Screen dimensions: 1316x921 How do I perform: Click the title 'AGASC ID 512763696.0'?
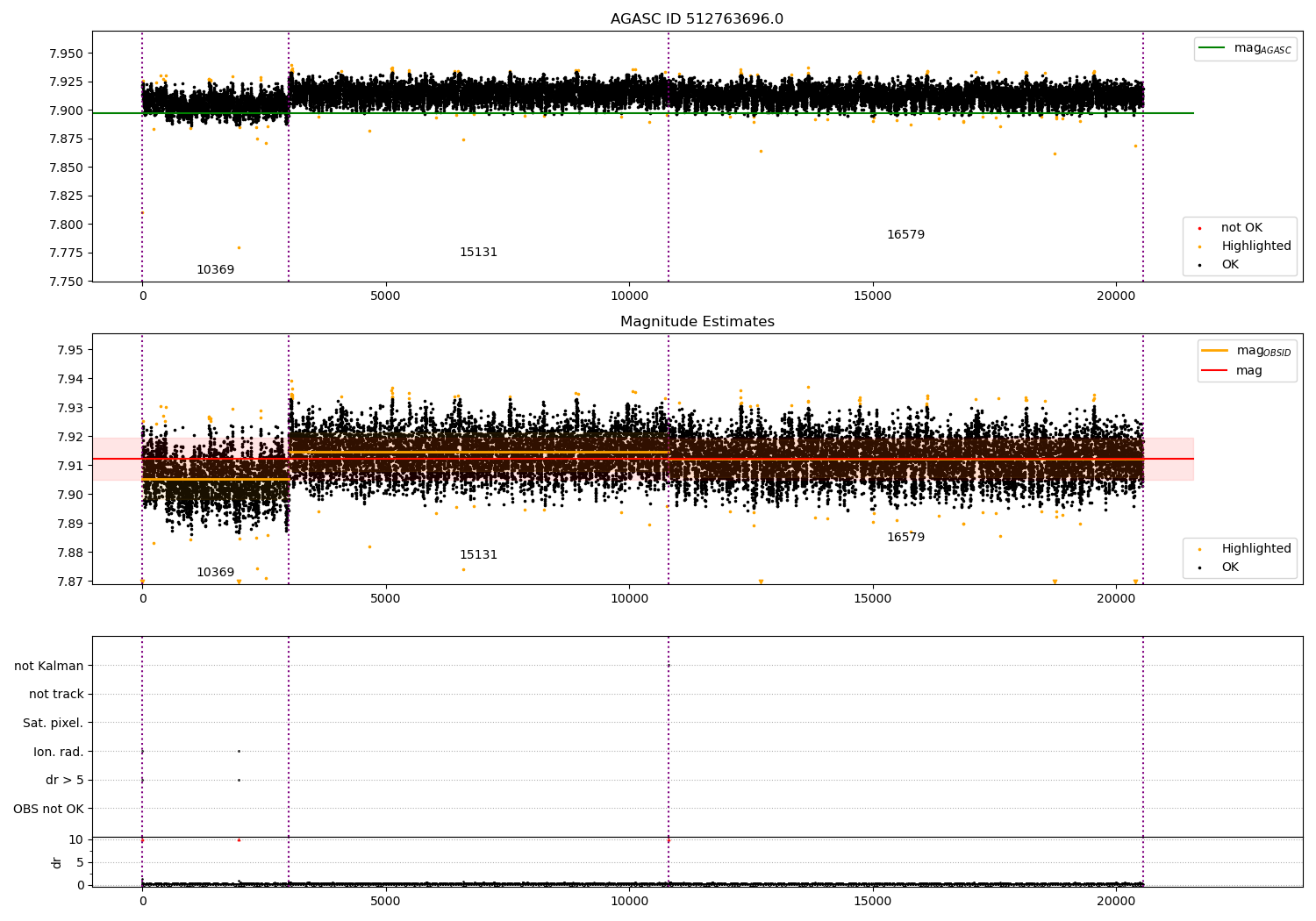[x=697, y=19]
